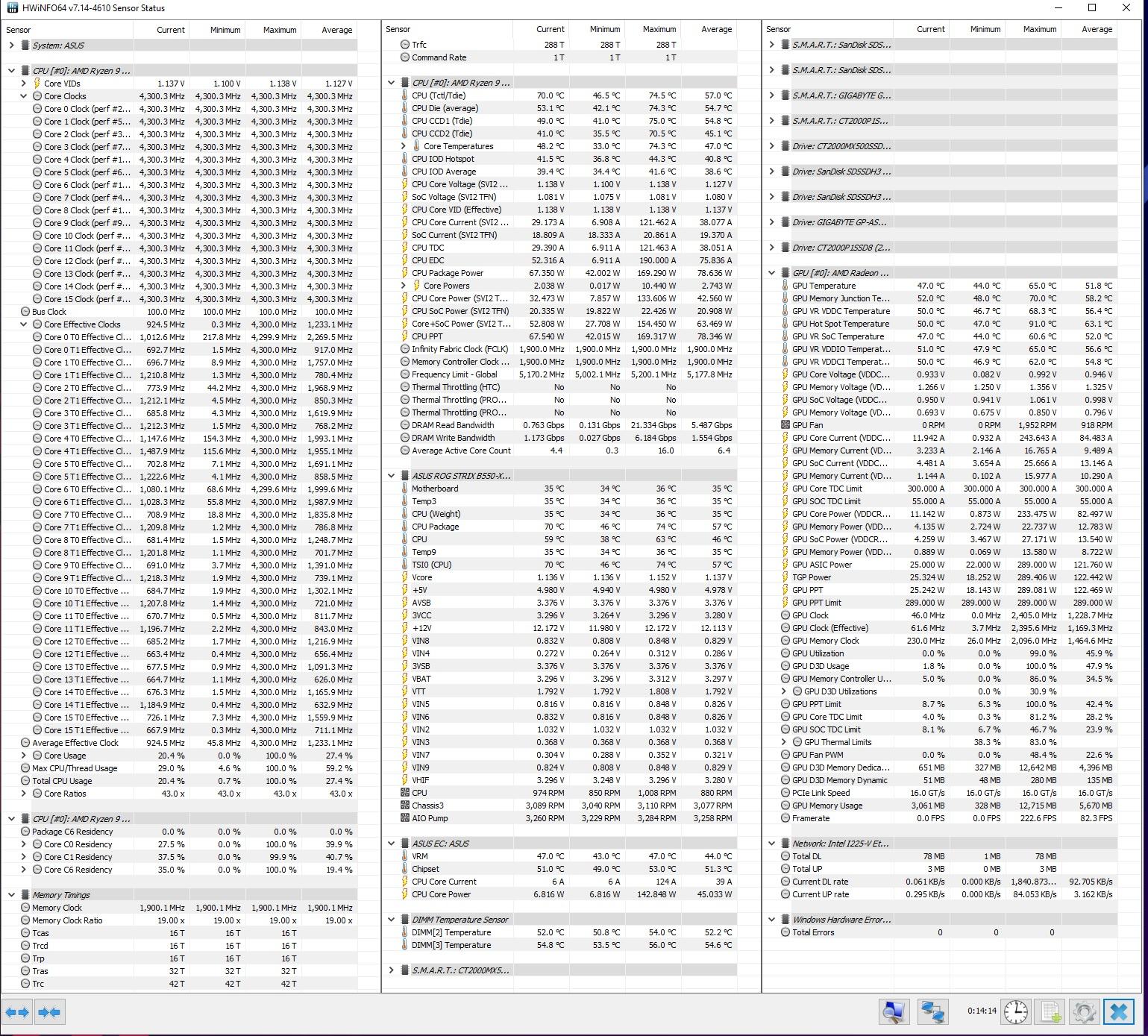This screenshot has width=1148, height=1036.
Task: Reset the elapsed time clock icon
Action: pos(1015,1012)
